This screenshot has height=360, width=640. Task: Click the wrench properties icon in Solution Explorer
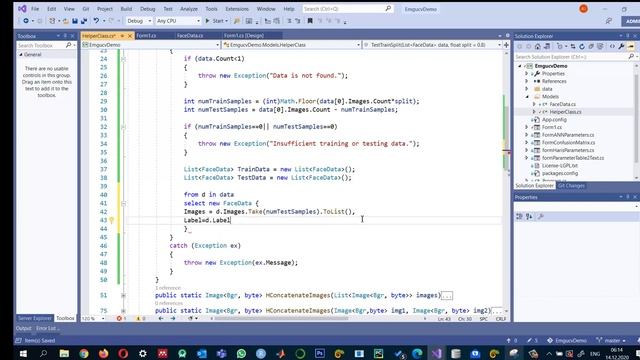621,47
